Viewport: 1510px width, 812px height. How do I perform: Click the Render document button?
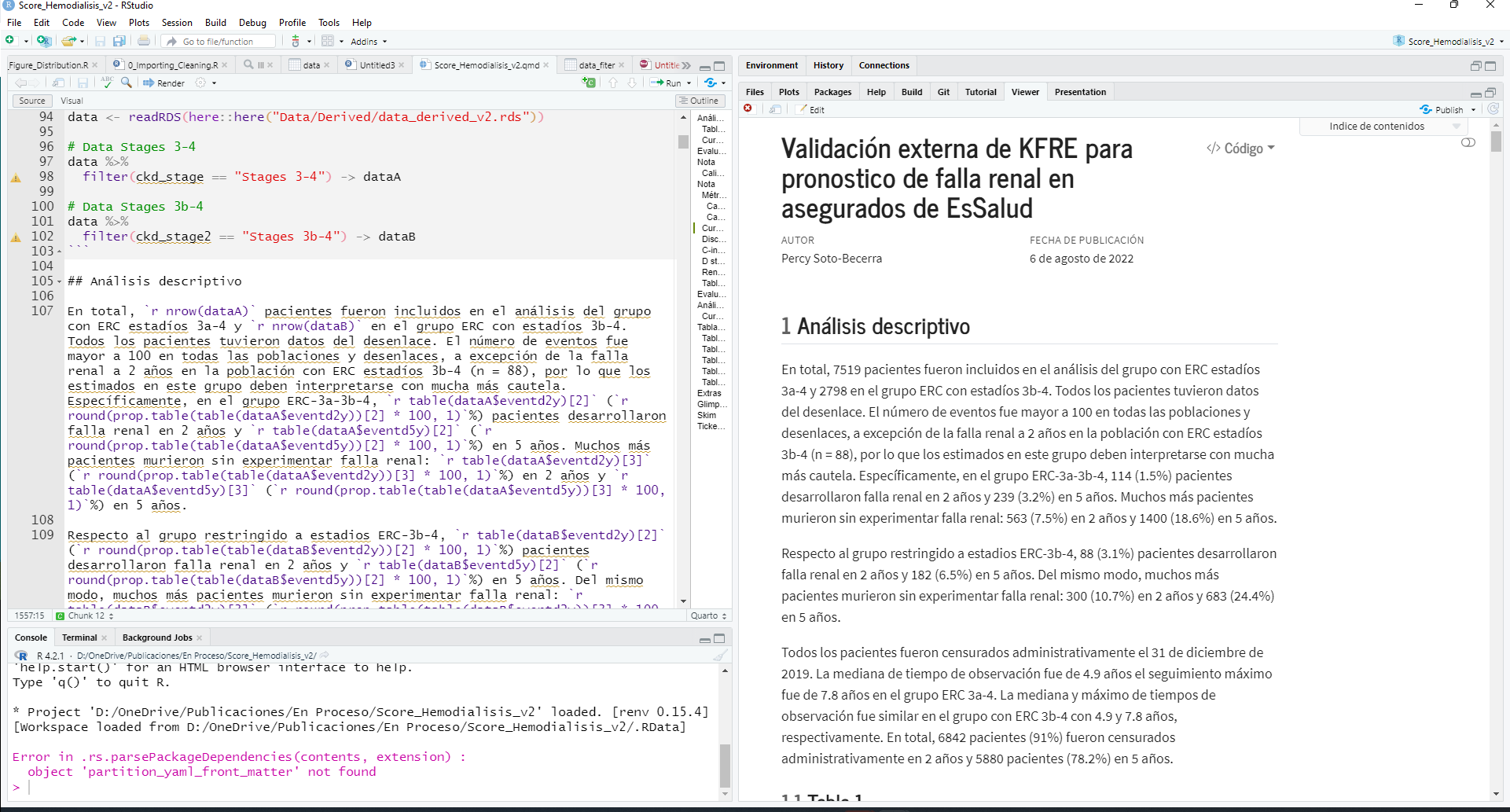(x=163, y=83)
